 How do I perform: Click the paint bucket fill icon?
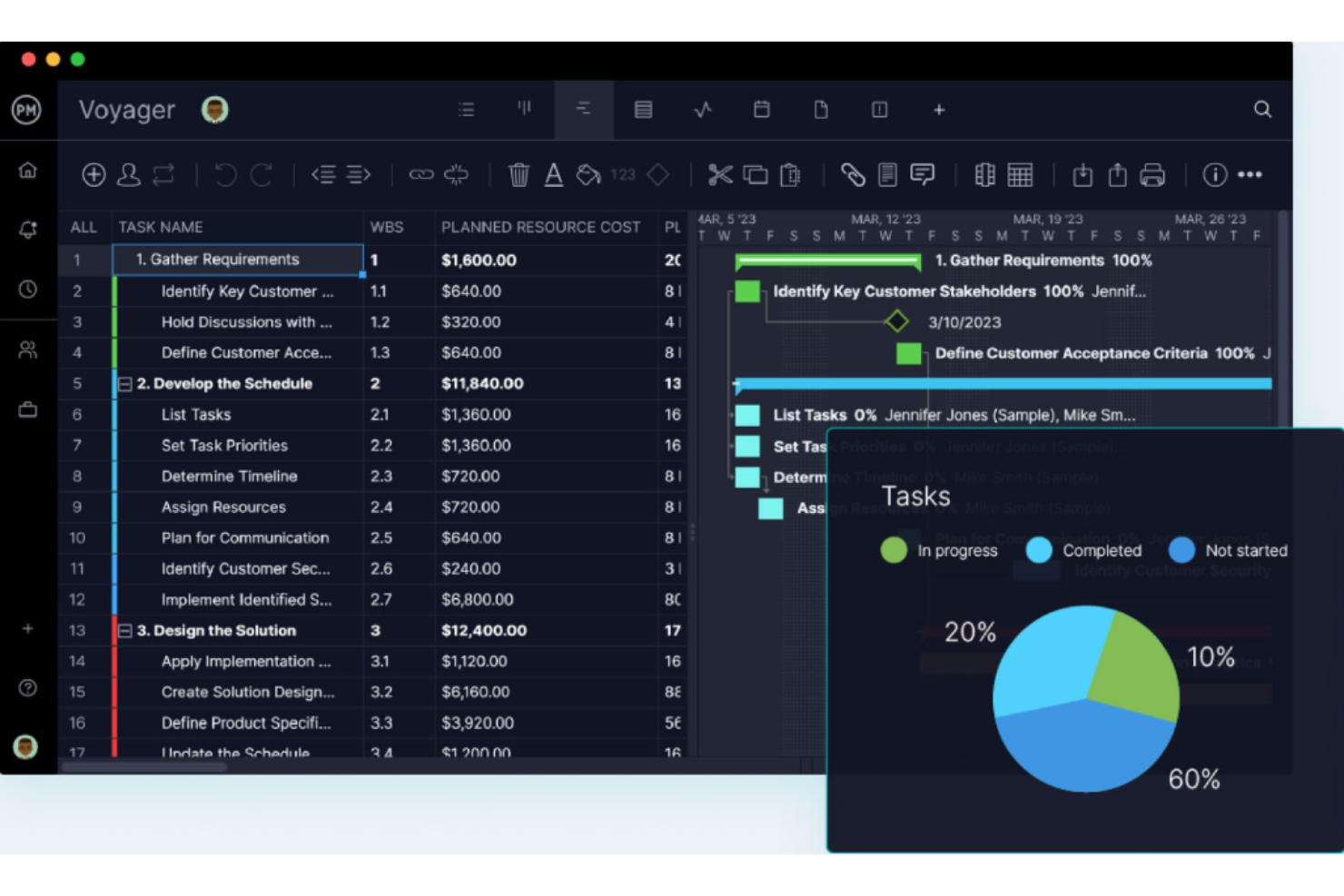[588, 174]
